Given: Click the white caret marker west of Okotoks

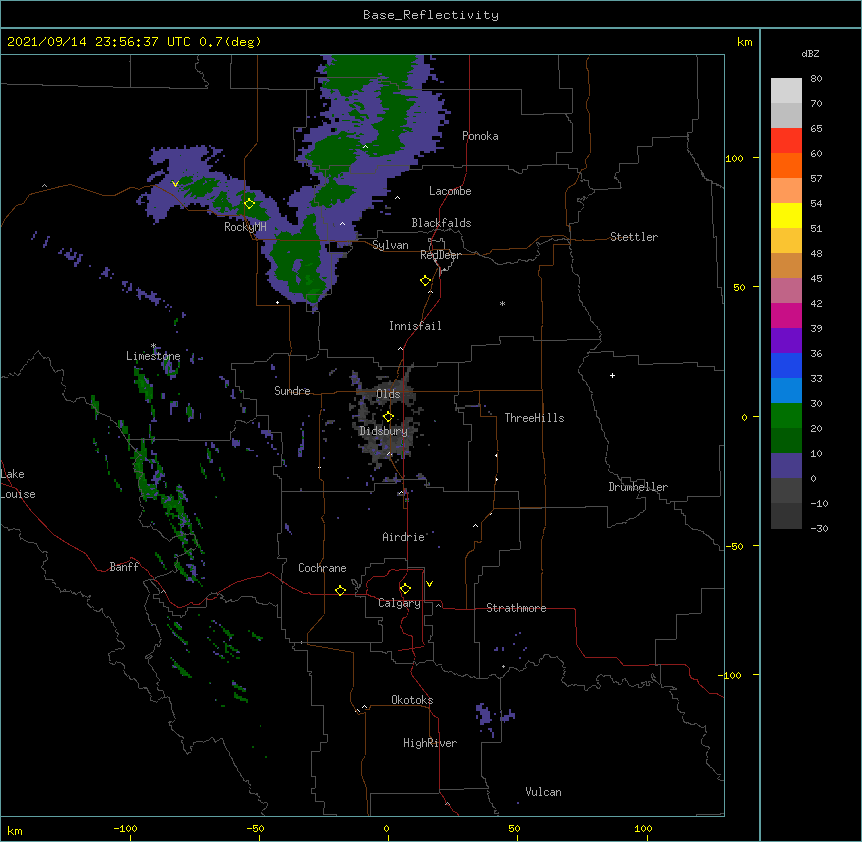Looking at the screenshot, I should click(x=364, y=707).
